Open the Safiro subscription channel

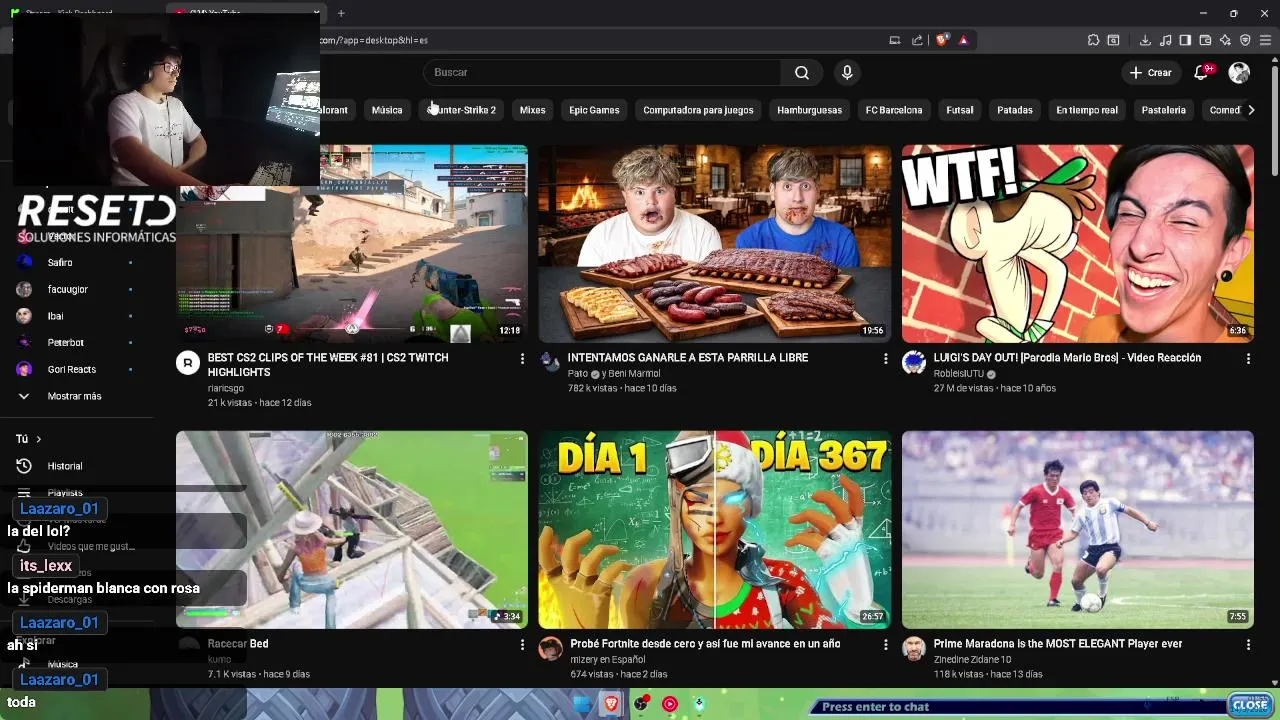(x=60, y=262)
